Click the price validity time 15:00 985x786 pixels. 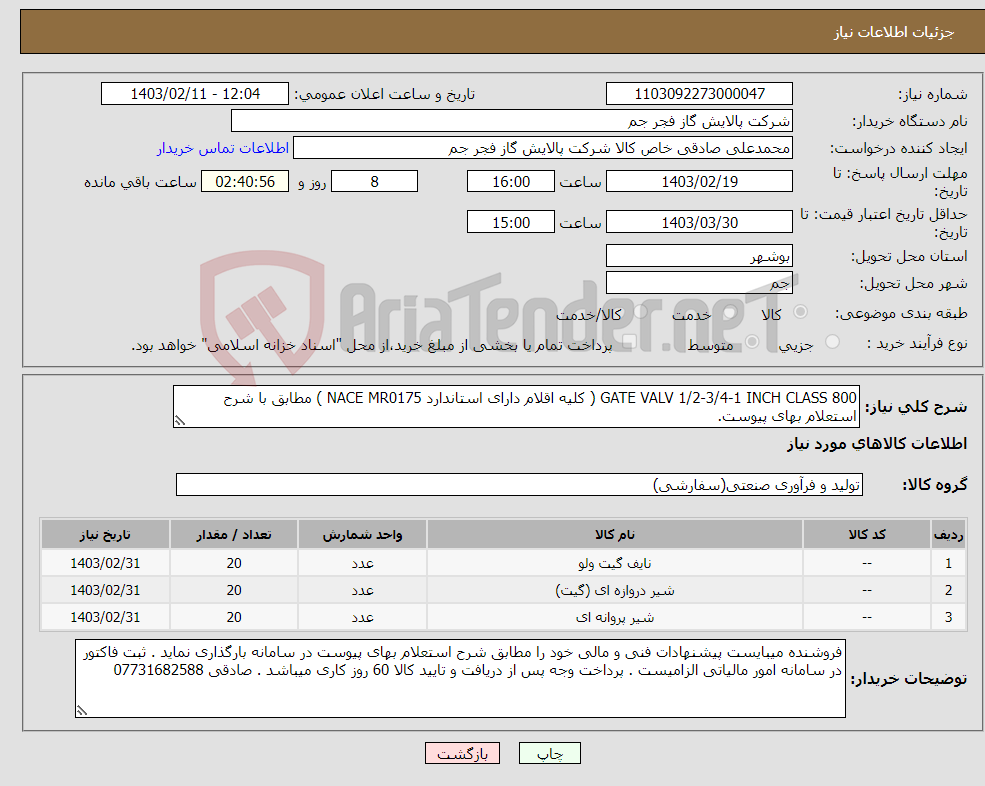click(511, 222)
